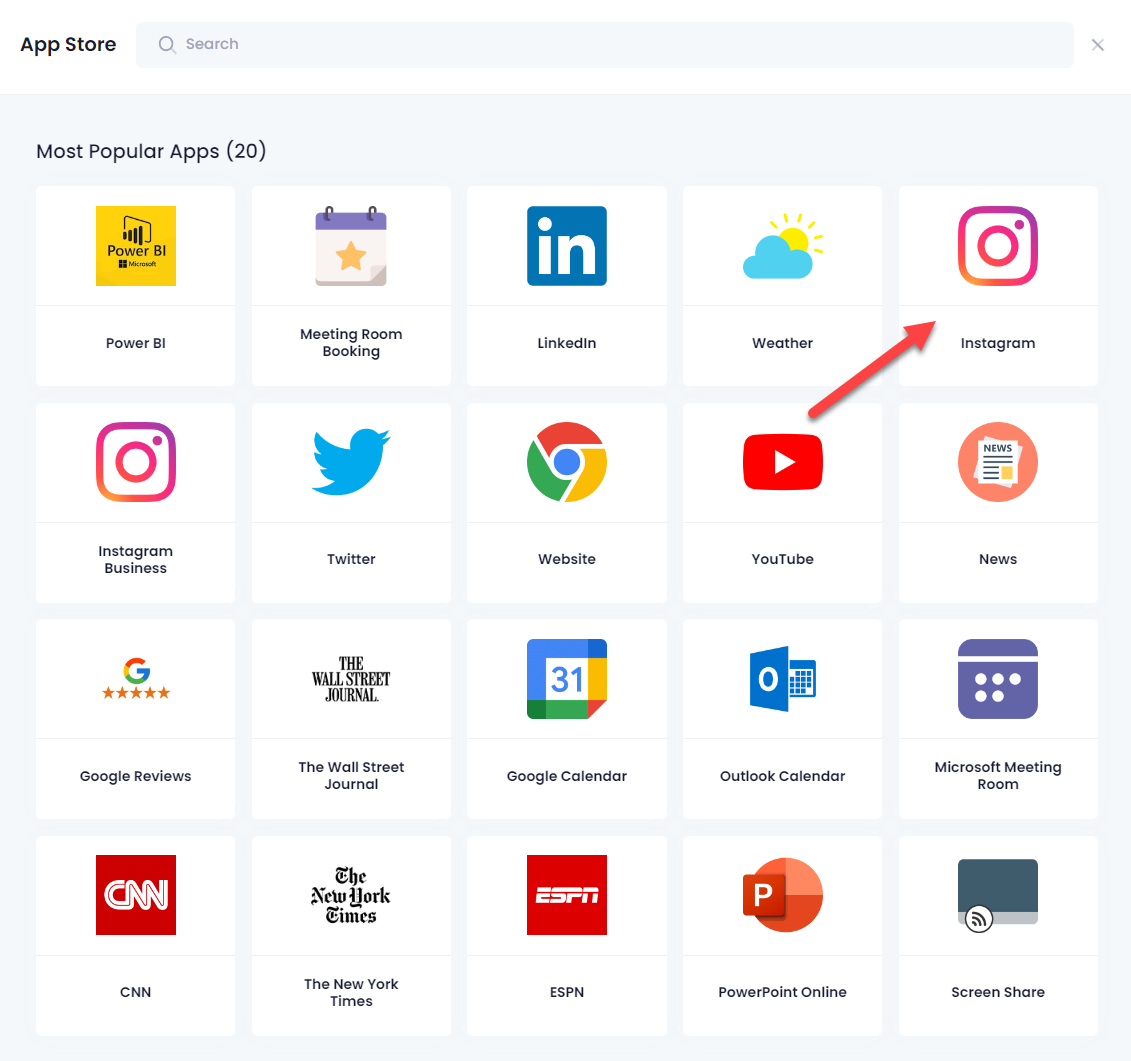Click the magnifier icon in the search bar
1131x1061 pixels.
pos(167,45)
